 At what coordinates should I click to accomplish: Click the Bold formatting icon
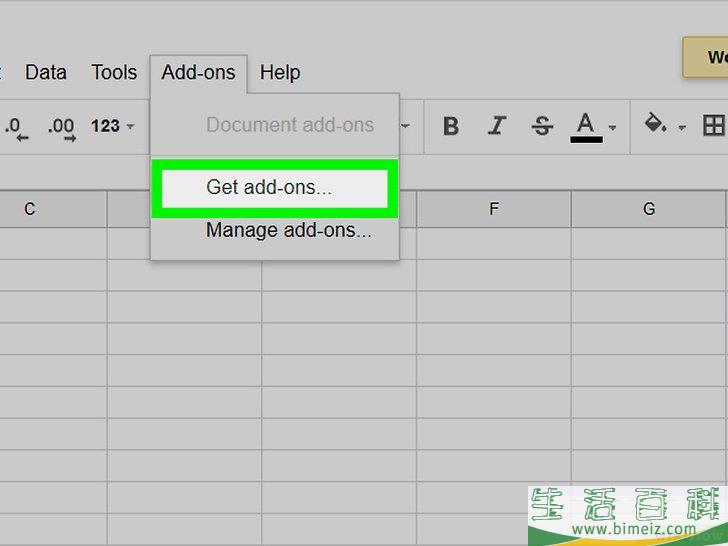pyautogui.click(x=451, y=126)
